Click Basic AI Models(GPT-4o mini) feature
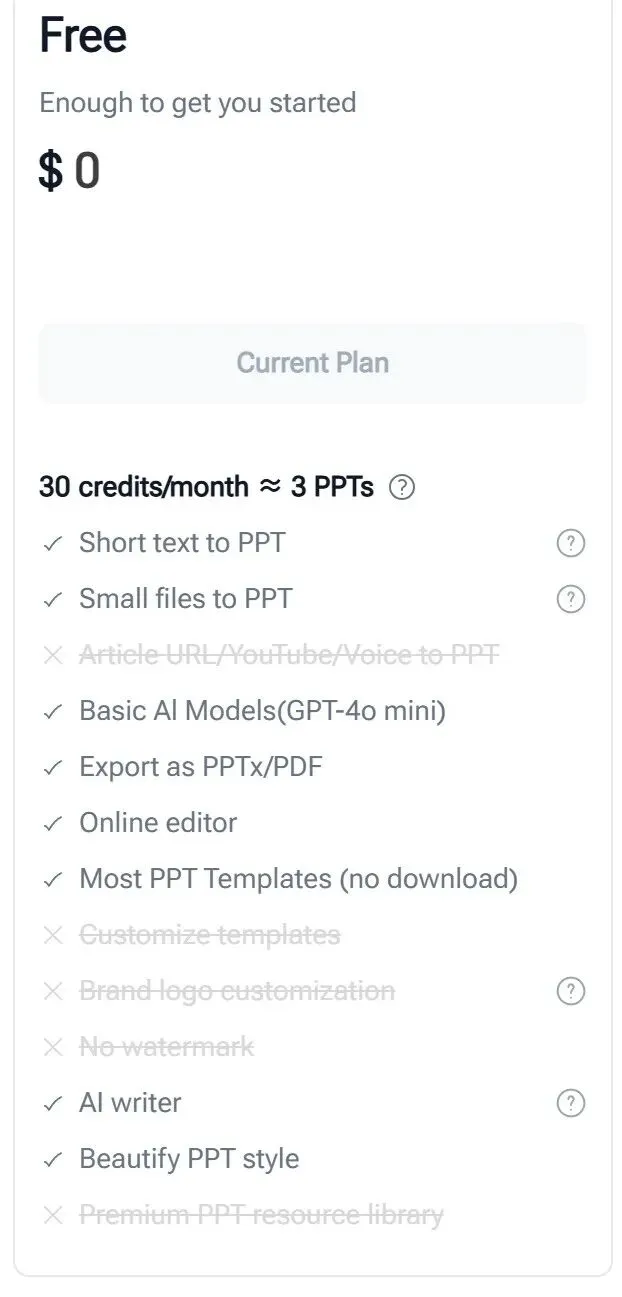Viewport: 622px width, 1297px height. pos(262,711)
